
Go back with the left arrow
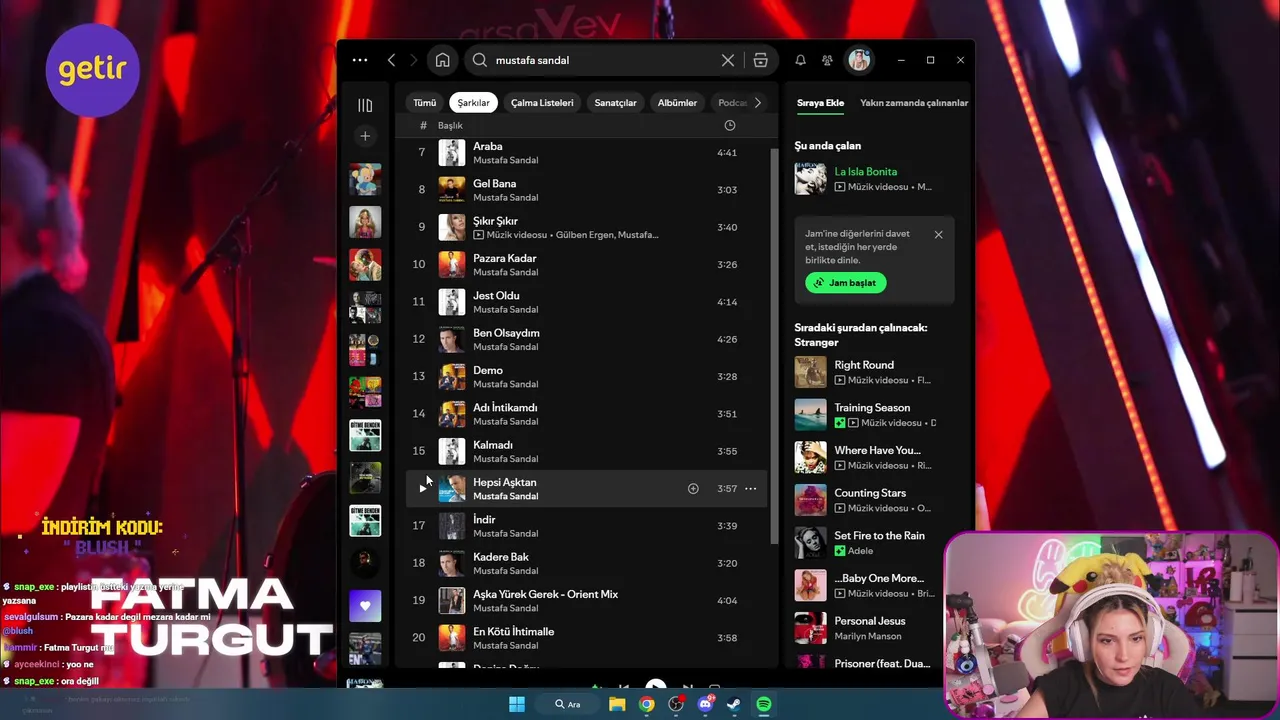pyautogui.click(x=391, y=60)
